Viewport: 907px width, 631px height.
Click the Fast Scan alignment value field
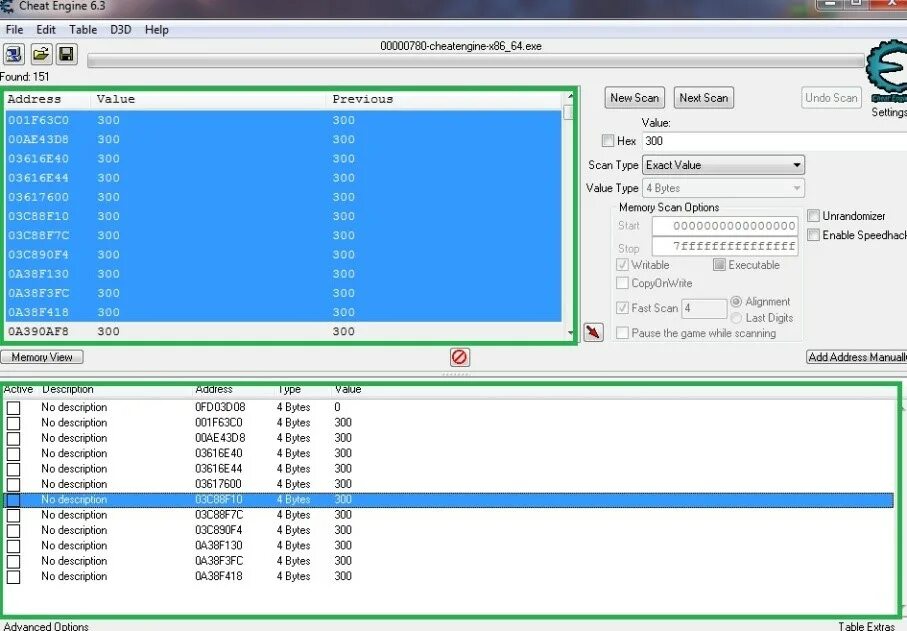point(704,308)
